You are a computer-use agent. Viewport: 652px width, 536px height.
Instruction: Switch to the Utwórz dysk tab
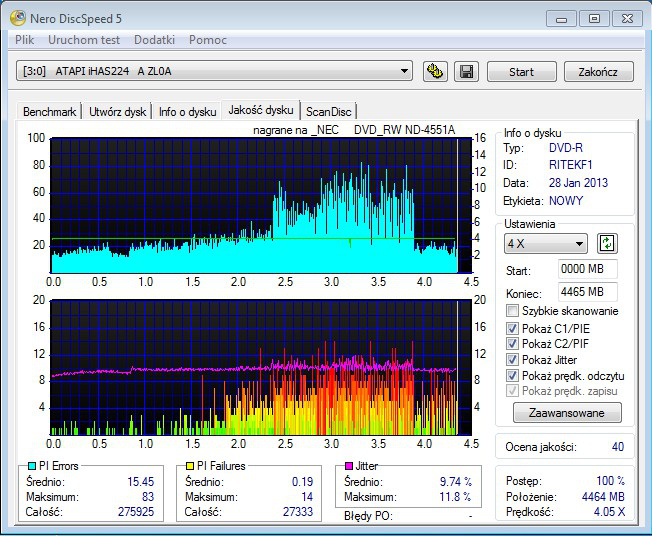118,112
